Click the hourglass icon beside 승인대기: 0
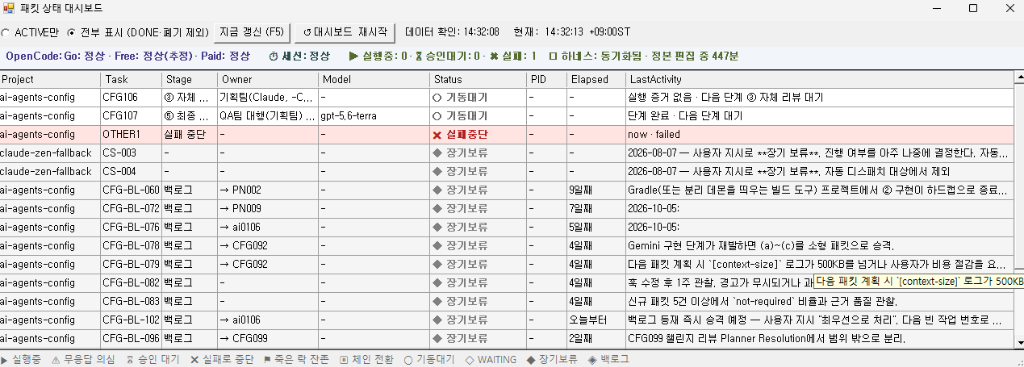 coord(419,57)
